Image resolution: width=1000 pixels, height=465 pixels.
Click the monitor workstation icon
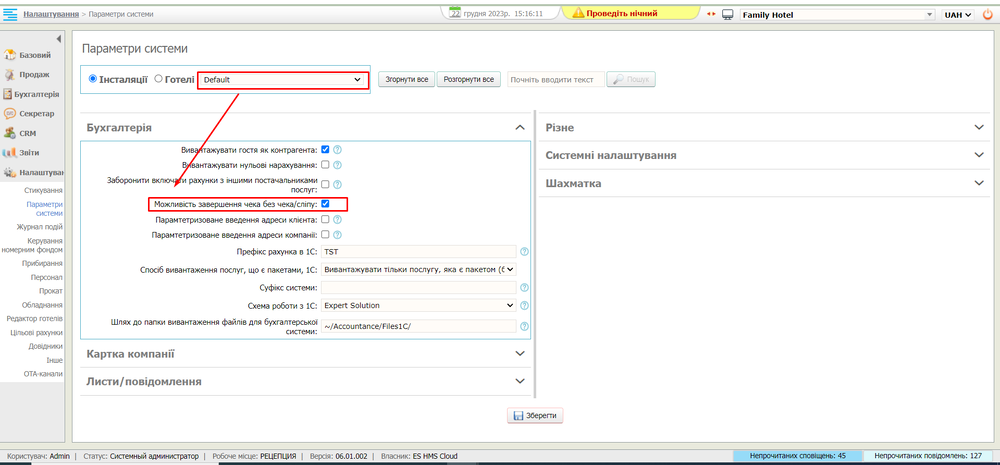(728, 15)
